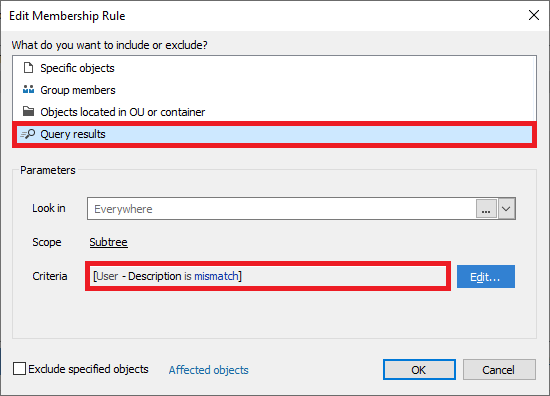This screenshot has height=396, width=550.
Task: Cancel the Edit Membership Rule dialog
Action: pyautogui.click(x=499, y=369)
